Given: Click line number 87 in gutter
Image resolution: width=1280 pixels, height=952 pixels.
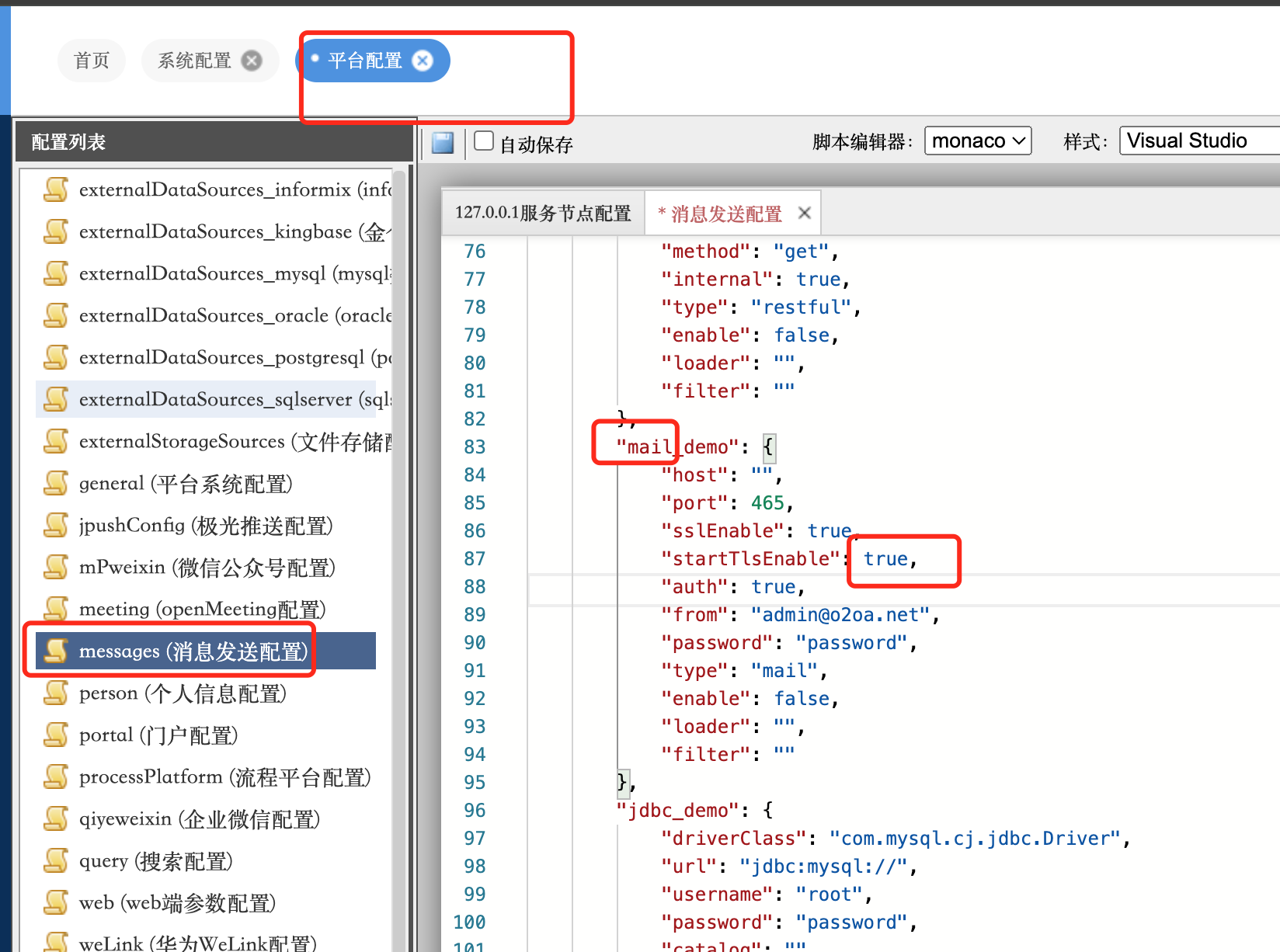Looking at the screenshot, I should pos(475,558).
